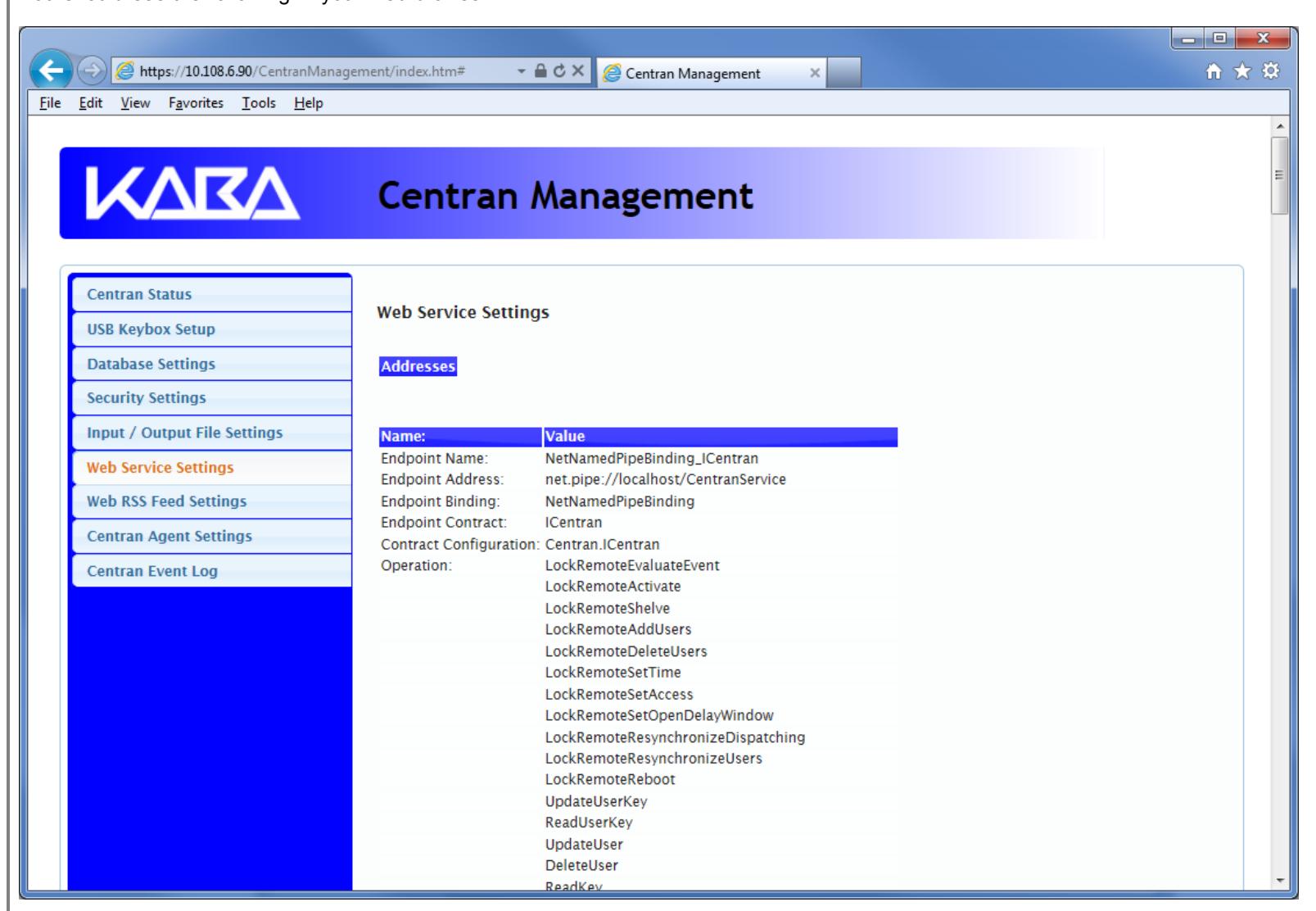Screen dimensions: 1316x911
Task: Expand the address bar dropdown arrow
Action: click(522, 72)
